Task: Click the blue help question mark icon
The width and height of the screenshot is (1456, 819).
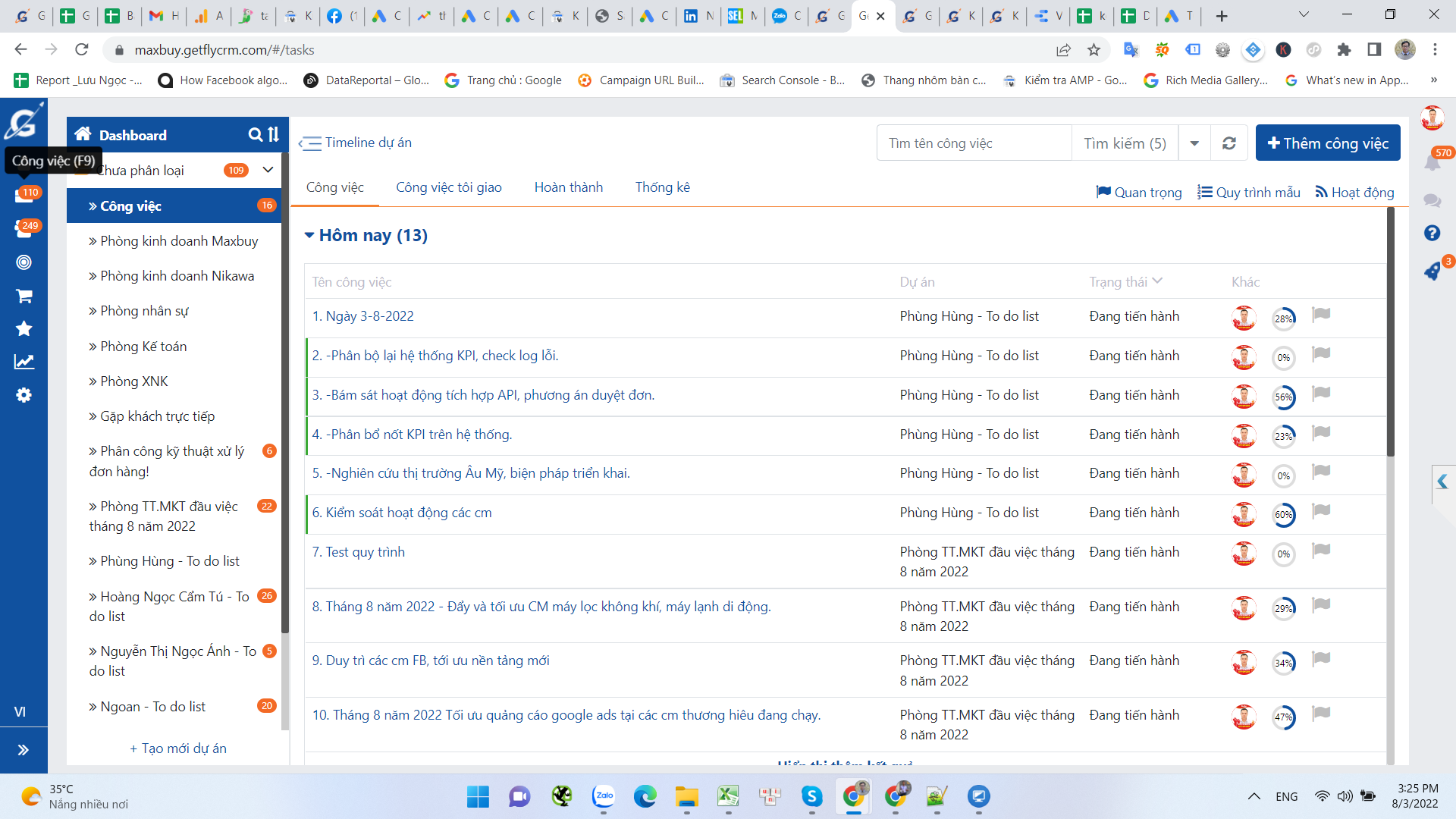Action: click(x=1432, y=233)
